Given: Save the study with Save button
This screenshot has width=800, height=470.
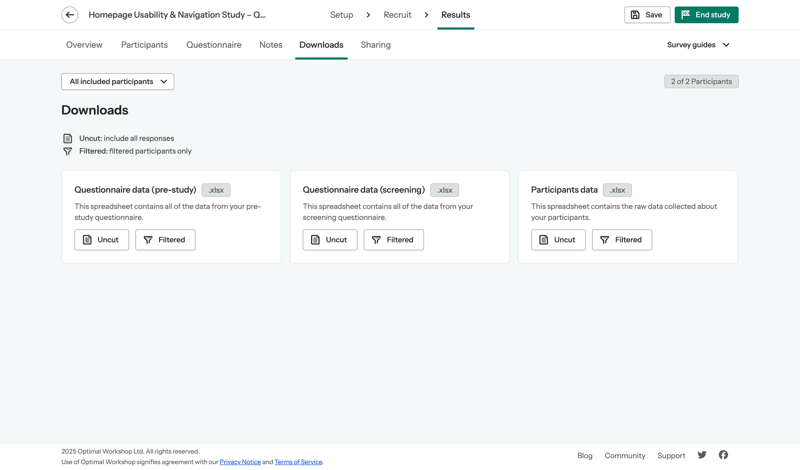Looking at the screenshot, I should (647, 15).
